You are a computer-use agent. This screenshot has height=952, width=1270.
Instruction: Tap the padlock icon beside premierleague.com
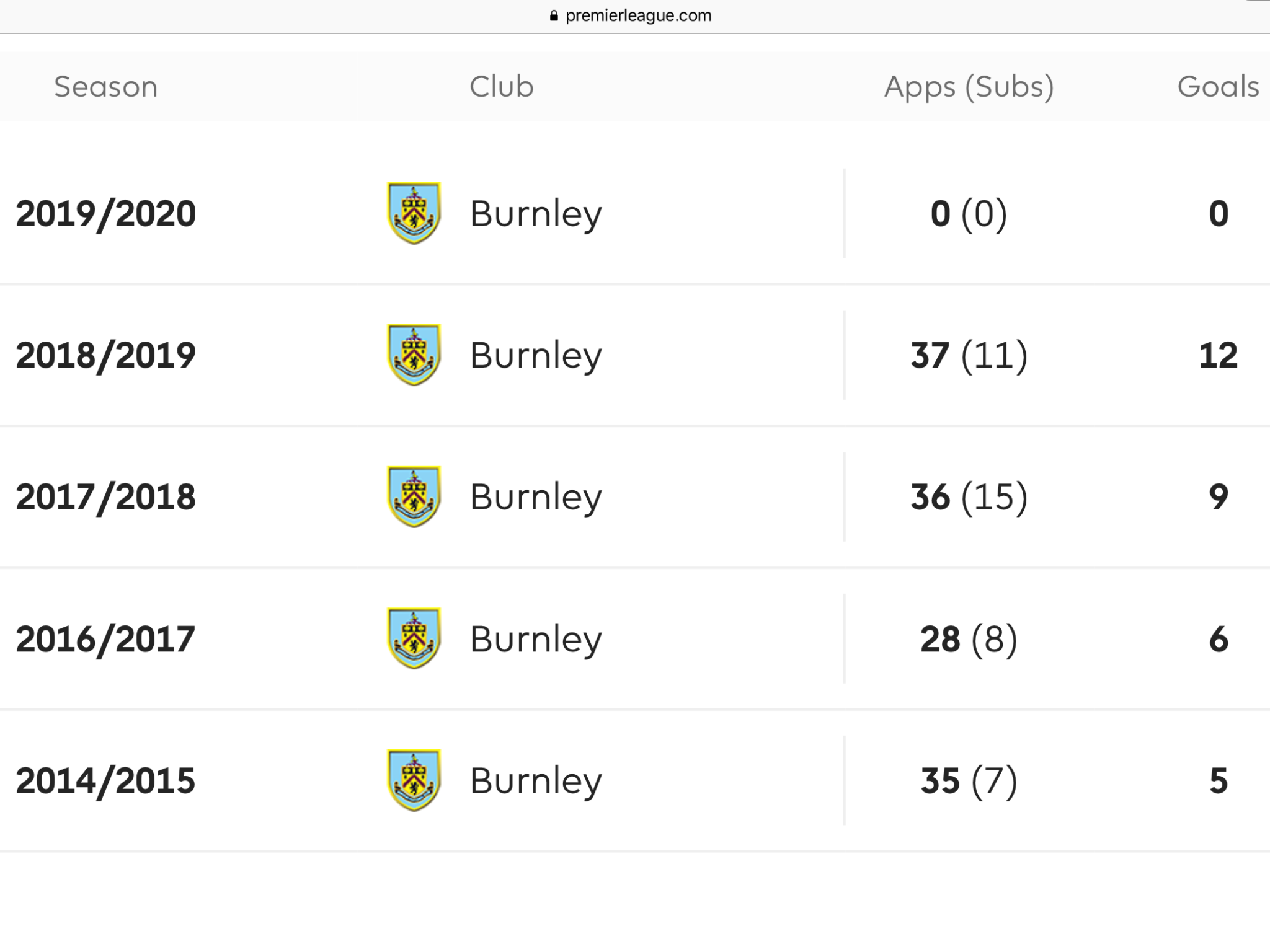pyautogui.click(x=554, y=15)
